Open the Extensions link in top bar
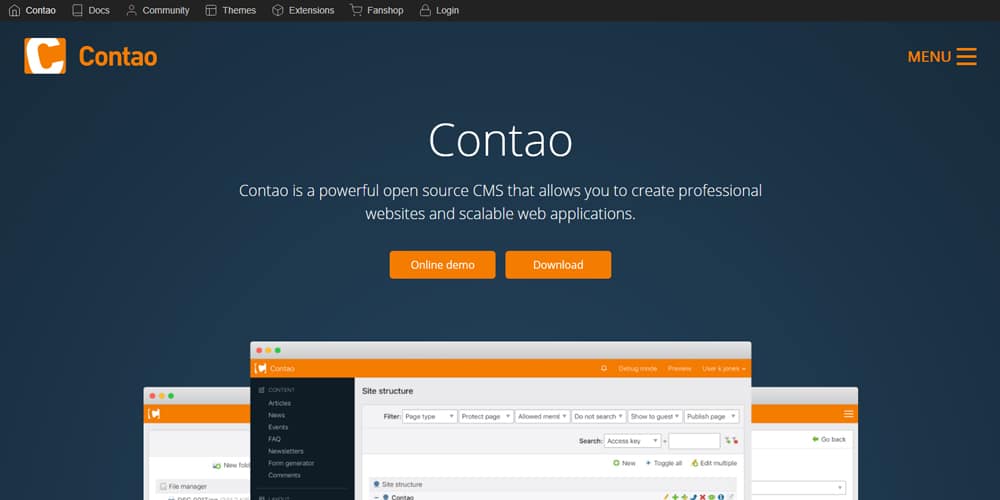This screenshot has height=500, width=1000. click(x=311, y=10)
